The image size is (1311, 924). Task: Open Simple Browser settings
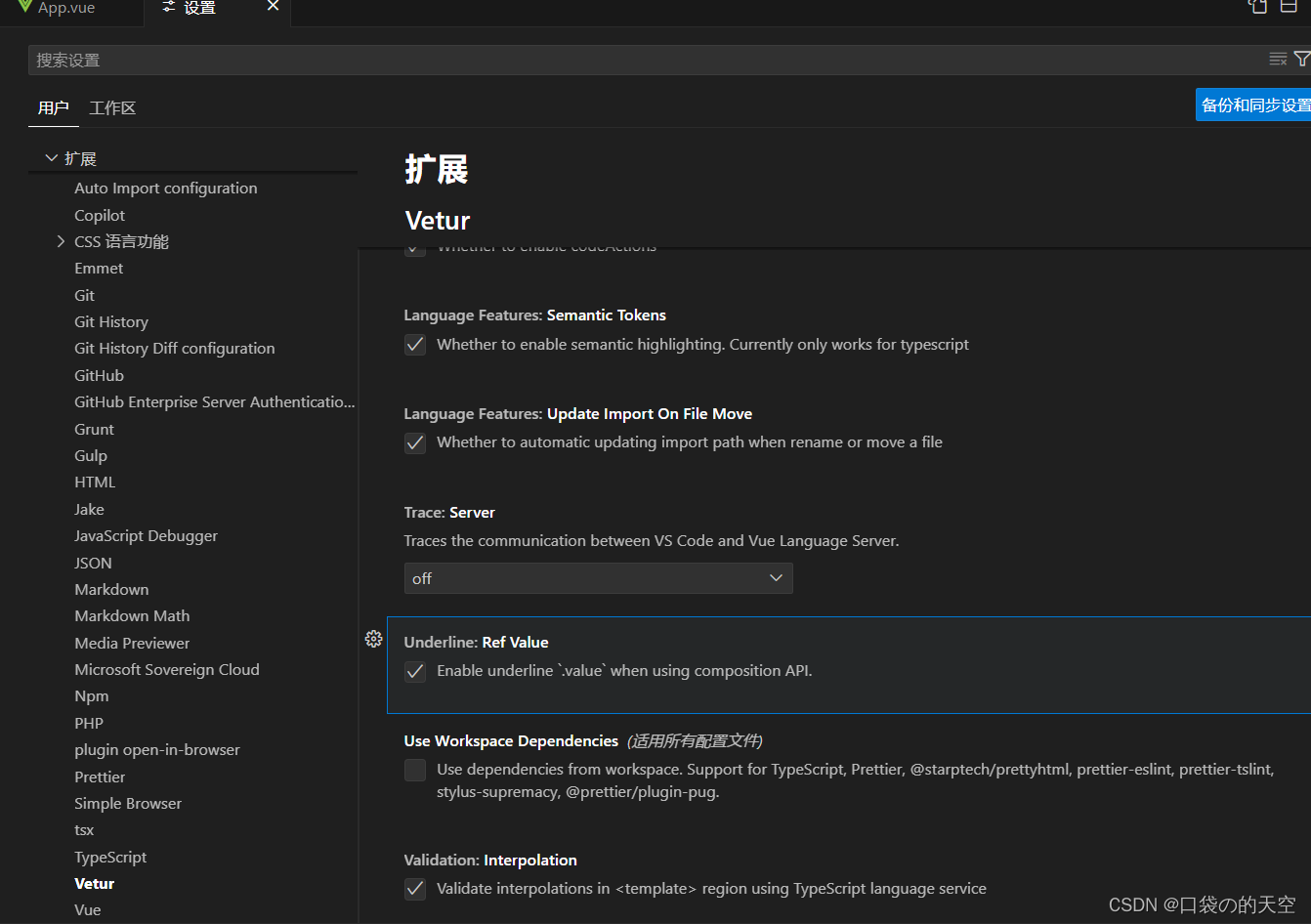tap(128, 804)
